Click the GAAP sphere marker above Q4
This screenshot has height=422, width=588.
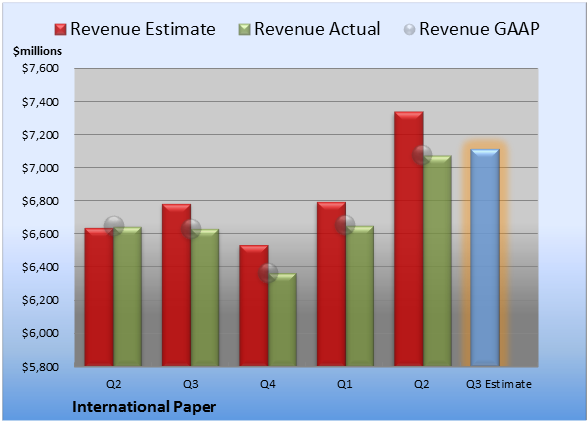(x=268, y=273)
